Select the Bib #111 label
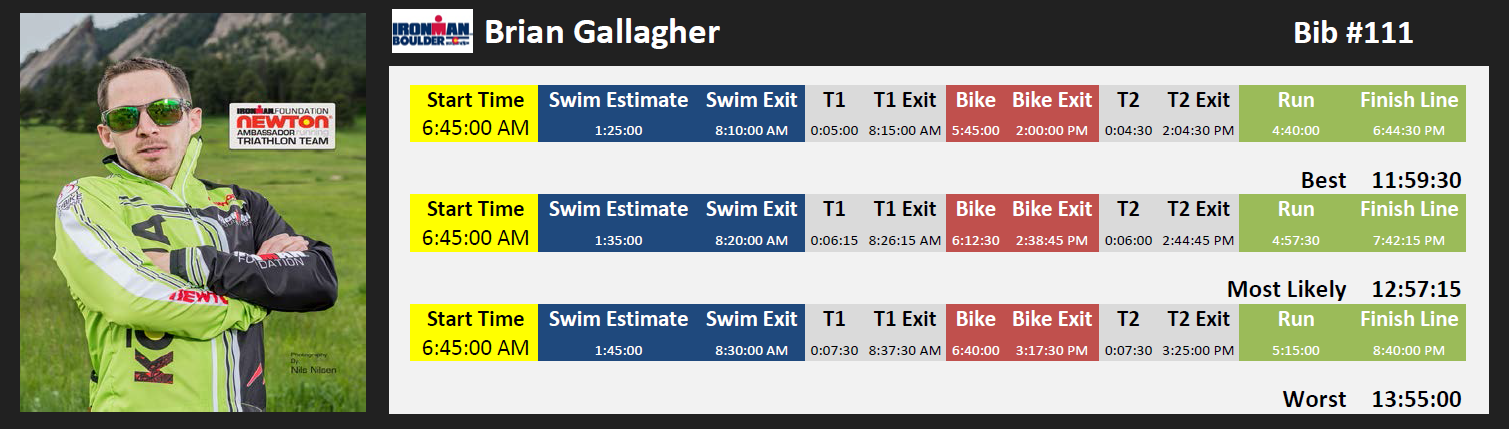Screen dimensions: 1509x429 tap(1353, 33)
